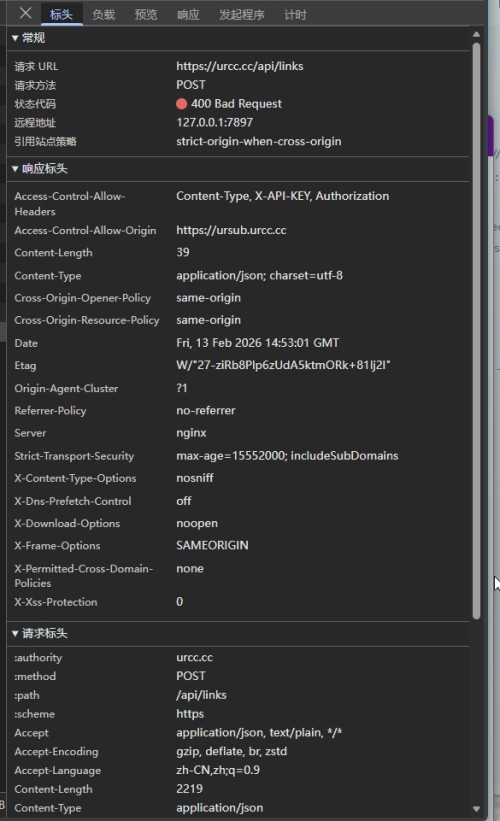Click the Cross-Origin-Opener-Policy header name

[83, 298]
